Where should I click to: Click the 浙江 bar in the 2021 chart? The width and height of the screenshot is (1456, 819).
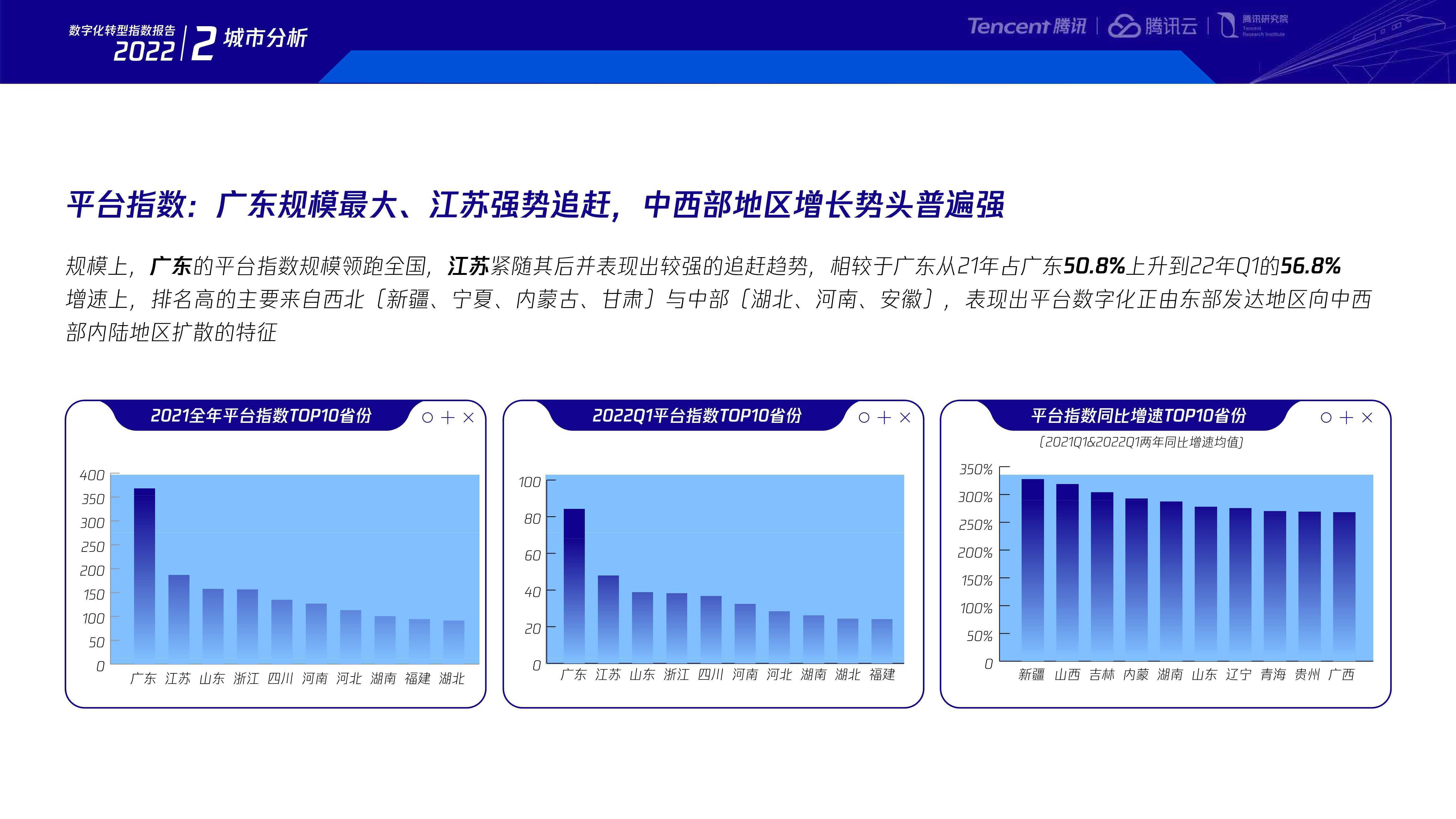[x=248, y=626]
